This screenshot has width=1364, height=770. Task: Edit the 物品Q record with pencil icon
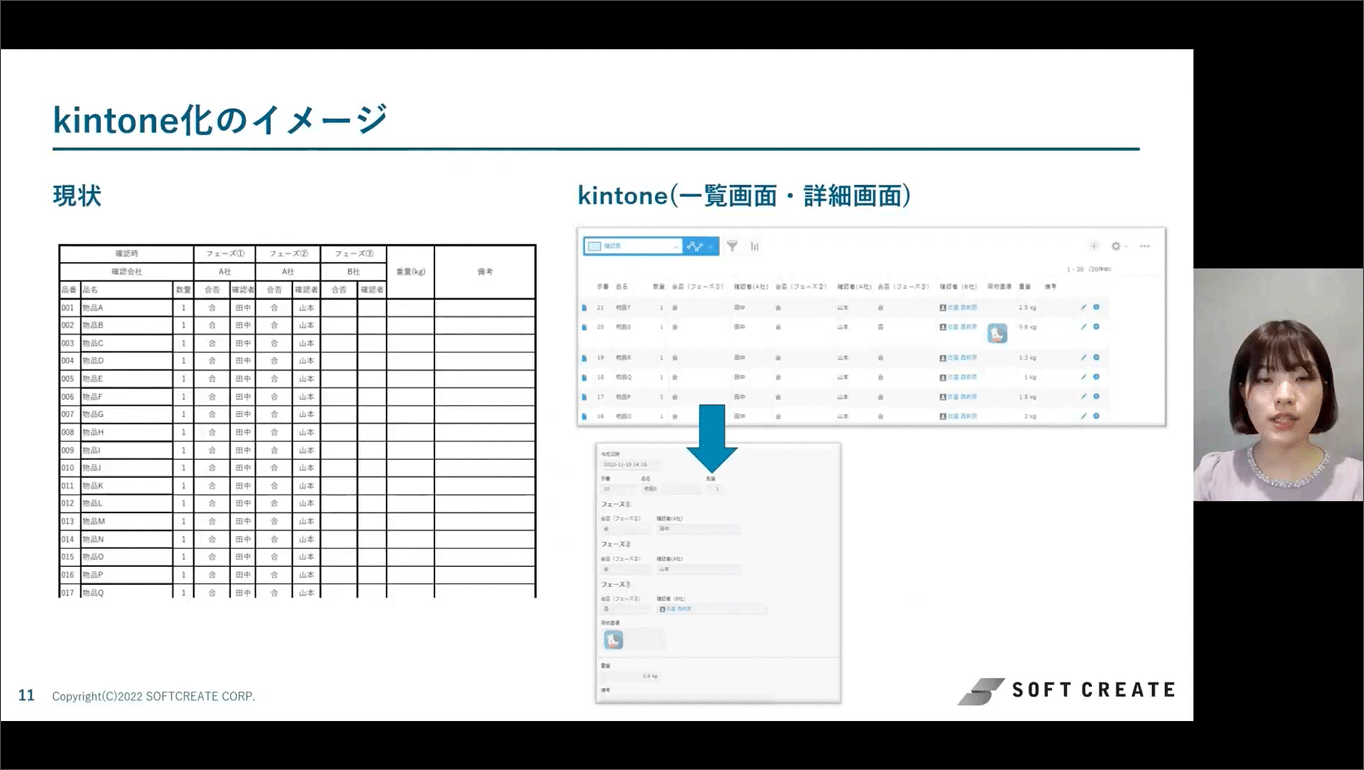tap(1083, 376)
